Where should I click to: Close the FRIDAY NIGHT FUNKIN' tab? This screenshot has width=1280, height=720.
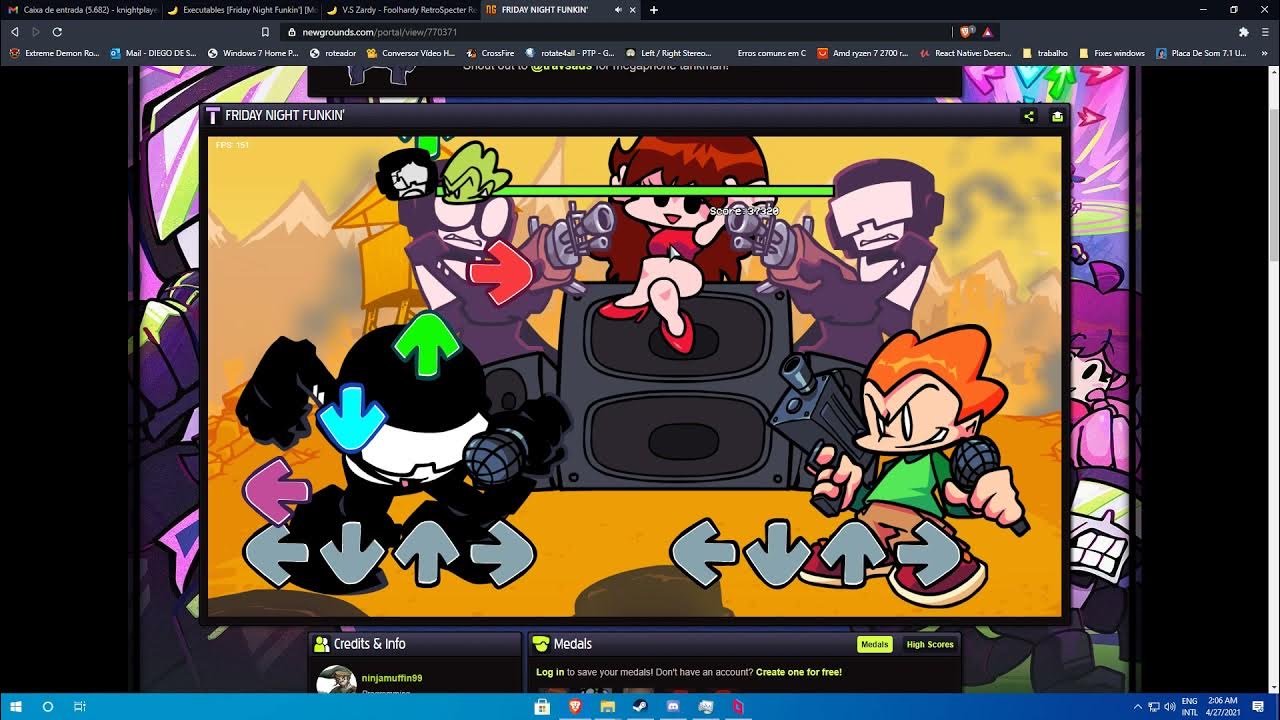[632, 10]
